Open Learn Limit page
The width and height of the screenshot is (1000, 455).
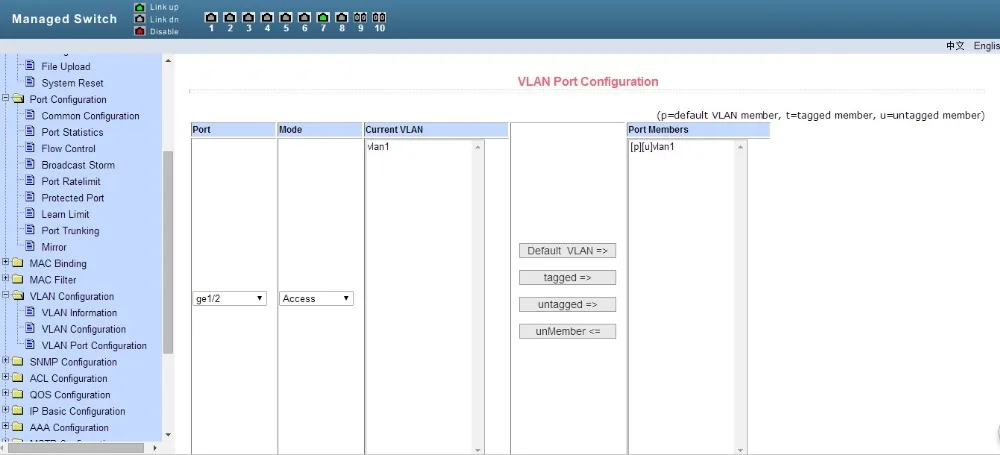(x=66, y=214)
